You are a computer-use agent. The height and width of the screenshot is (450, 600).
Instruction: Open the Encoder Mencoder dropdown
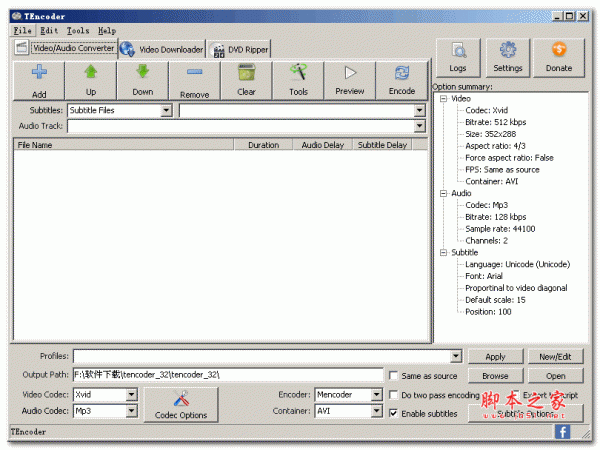[x=377, y=394]
